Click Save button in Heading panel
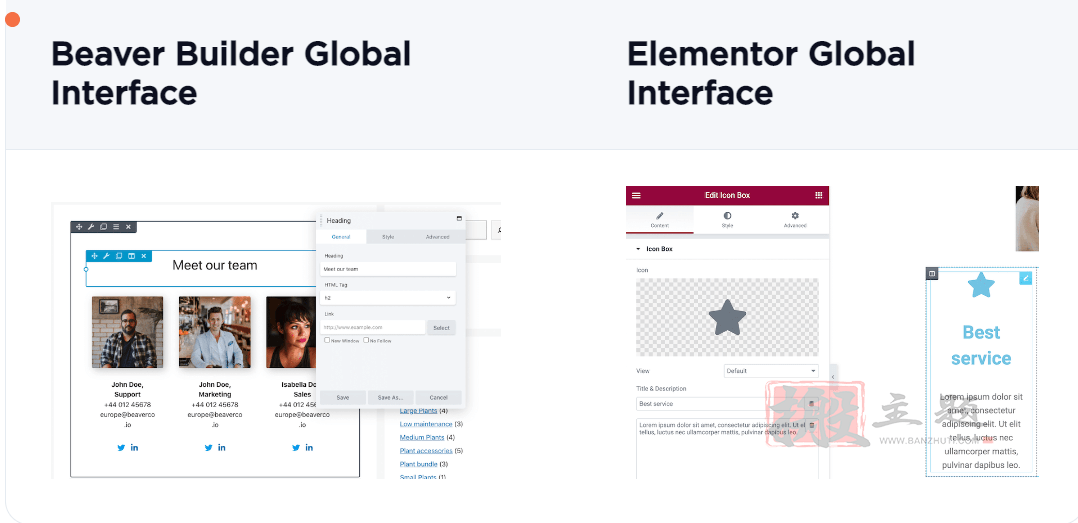 pyautogui.click(x=342, y=397)
